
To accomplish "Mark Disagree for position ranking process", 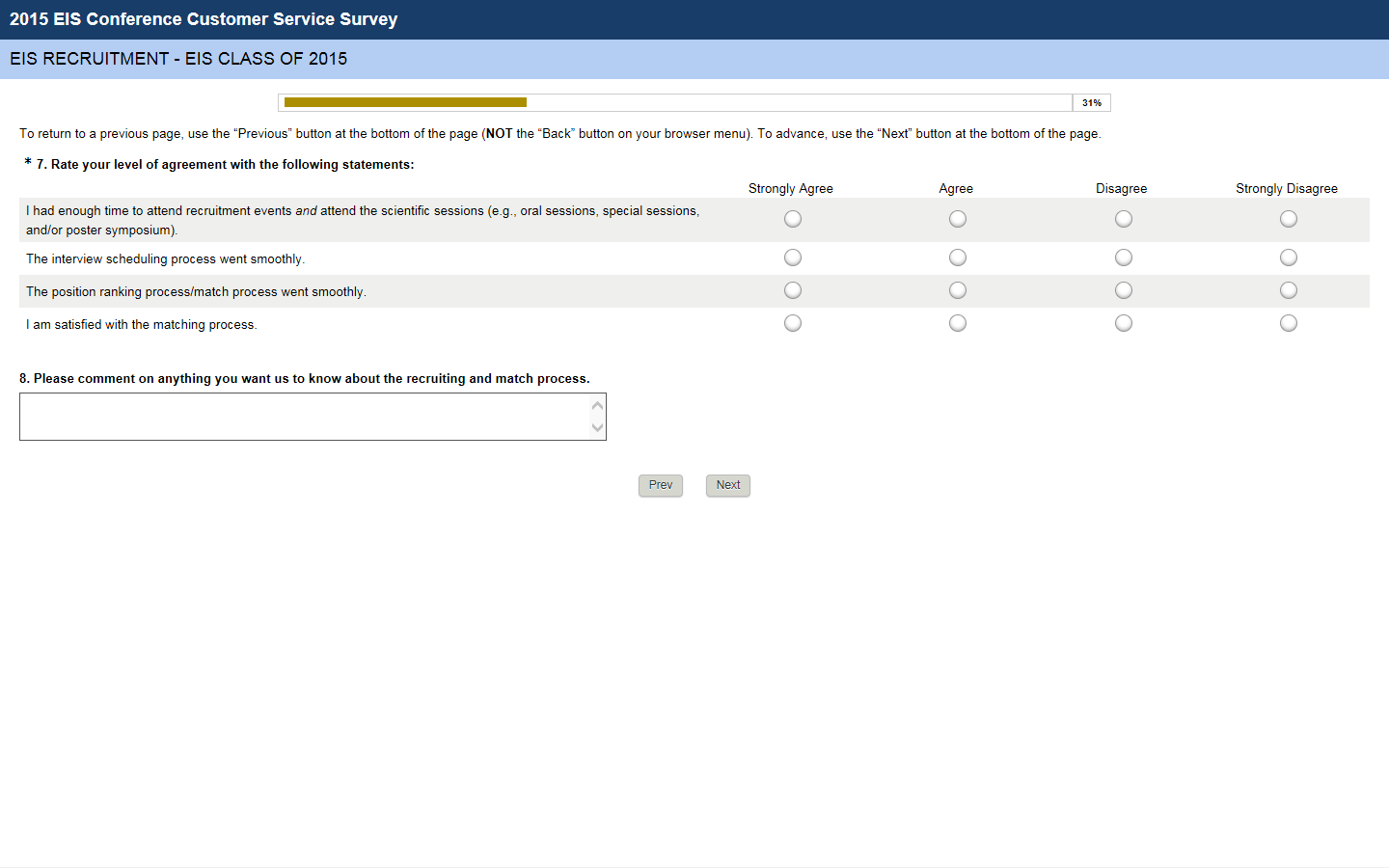I will click(1124, 290).
